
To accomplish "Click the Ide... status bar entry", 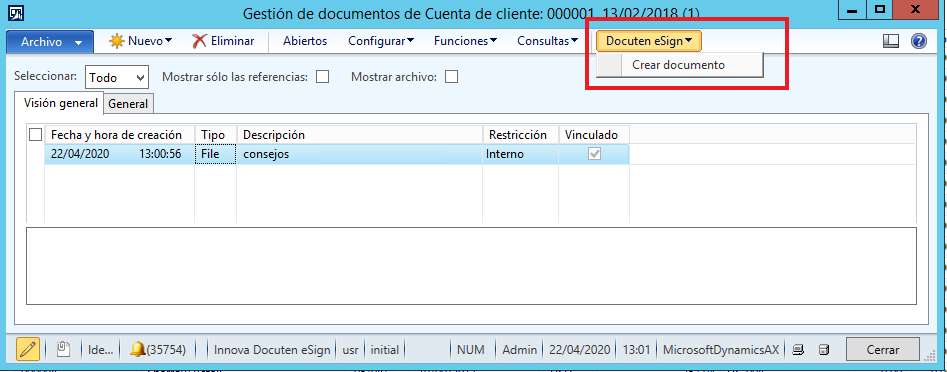I will (100, 350).
